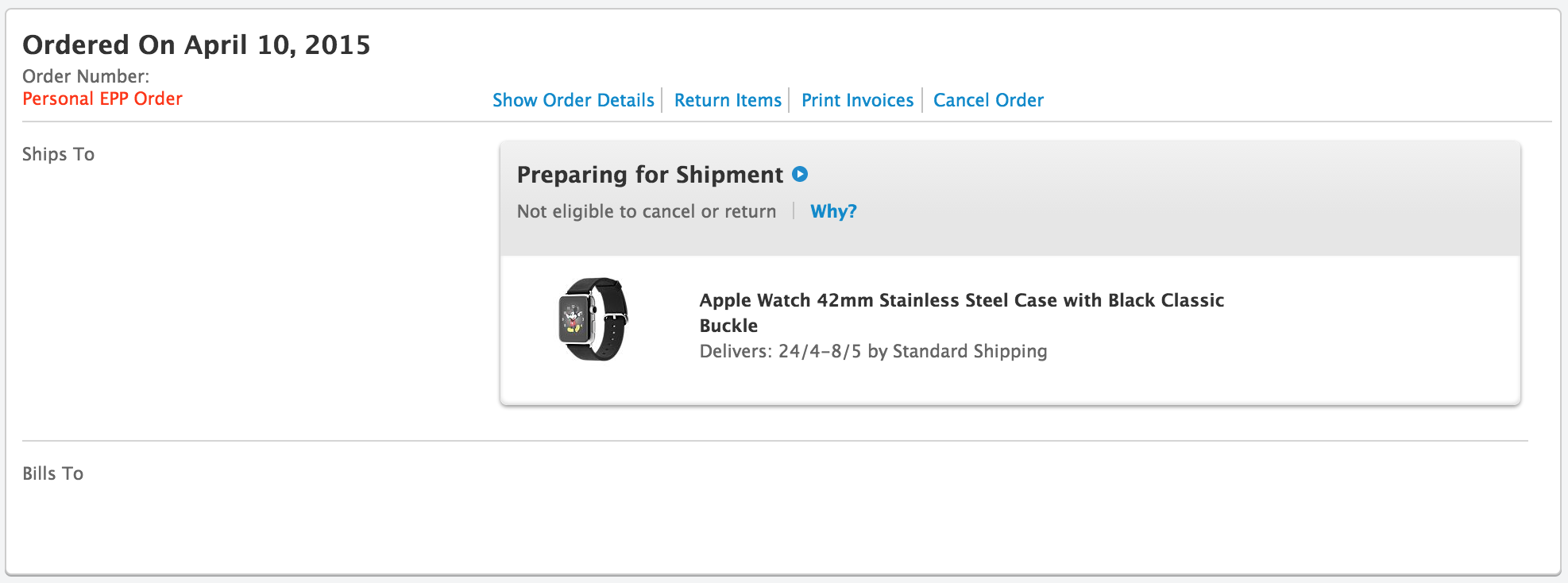This screenshot has height=583, width=1568.
Task: Click the blue arrow beside Preparing for Shipment
Action: coord(800,174)
